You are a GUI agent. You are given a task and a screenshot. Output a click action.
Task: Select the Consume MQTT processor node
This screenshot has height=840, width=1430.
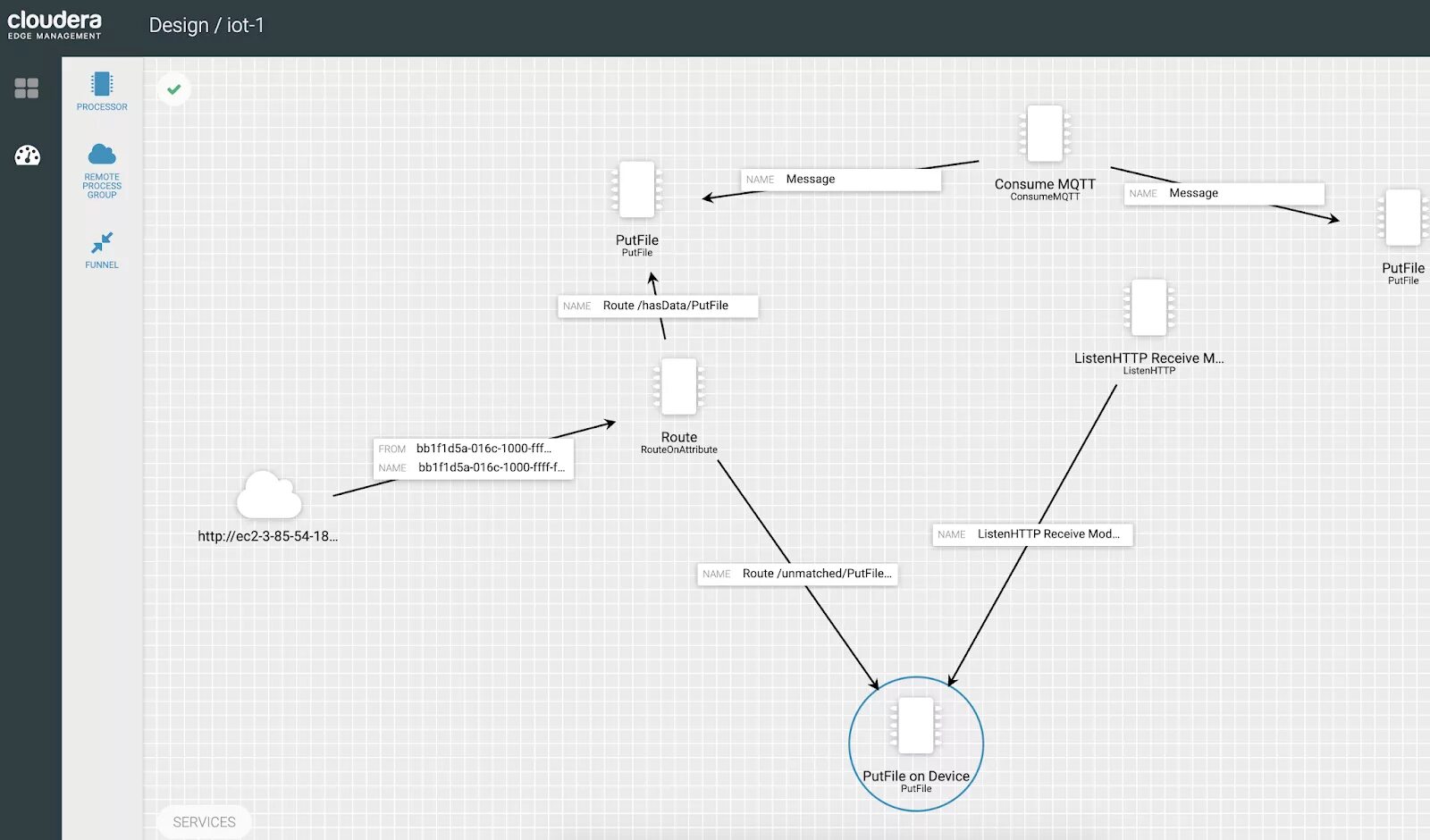(1045, 134)
